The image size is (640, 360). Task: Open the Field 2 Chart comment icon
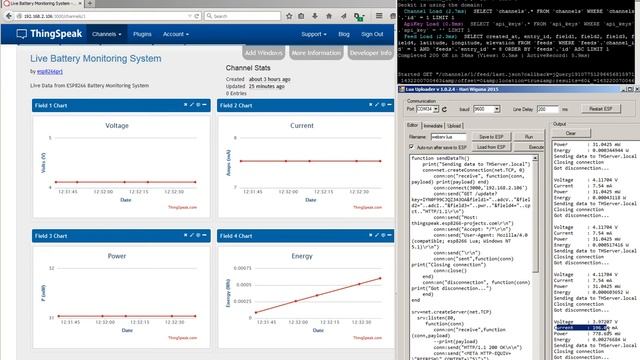(383, 105)
